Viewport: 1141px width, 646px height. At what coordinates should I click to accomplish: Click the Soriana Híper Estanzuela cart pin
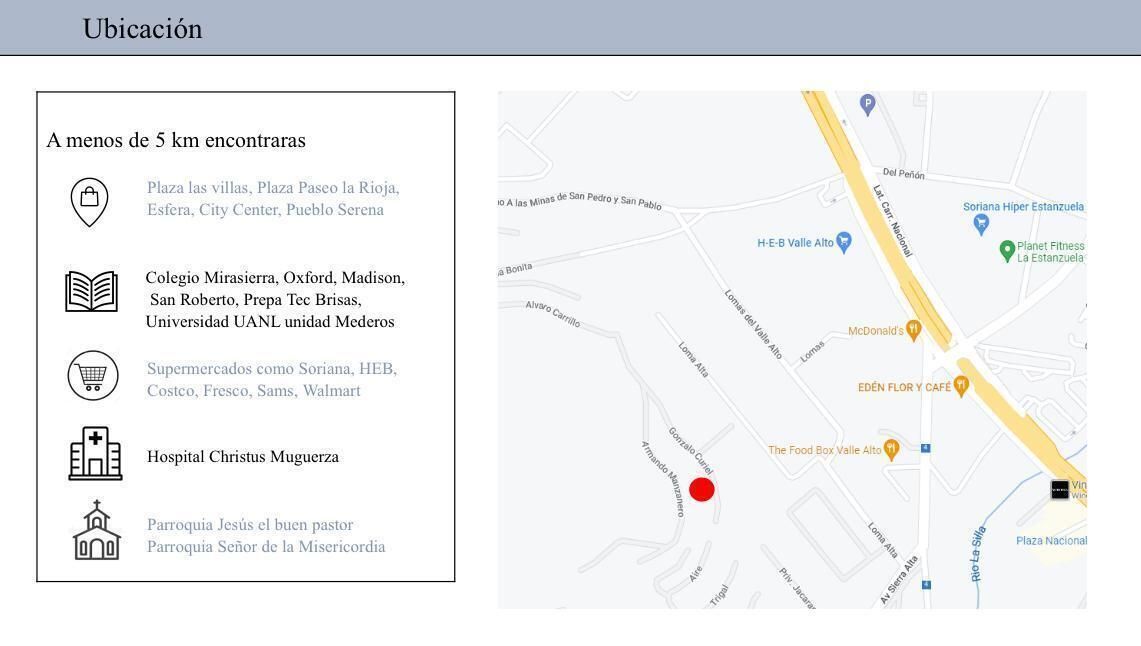coord(981,223)
